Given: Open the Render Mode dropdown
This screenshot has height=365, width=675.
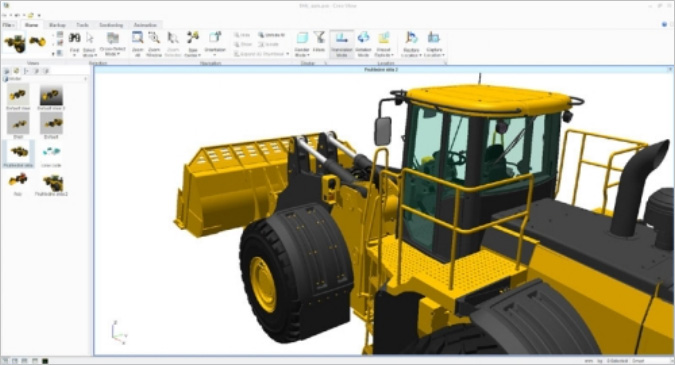Looking at the screenshot, I should point(302,43).
